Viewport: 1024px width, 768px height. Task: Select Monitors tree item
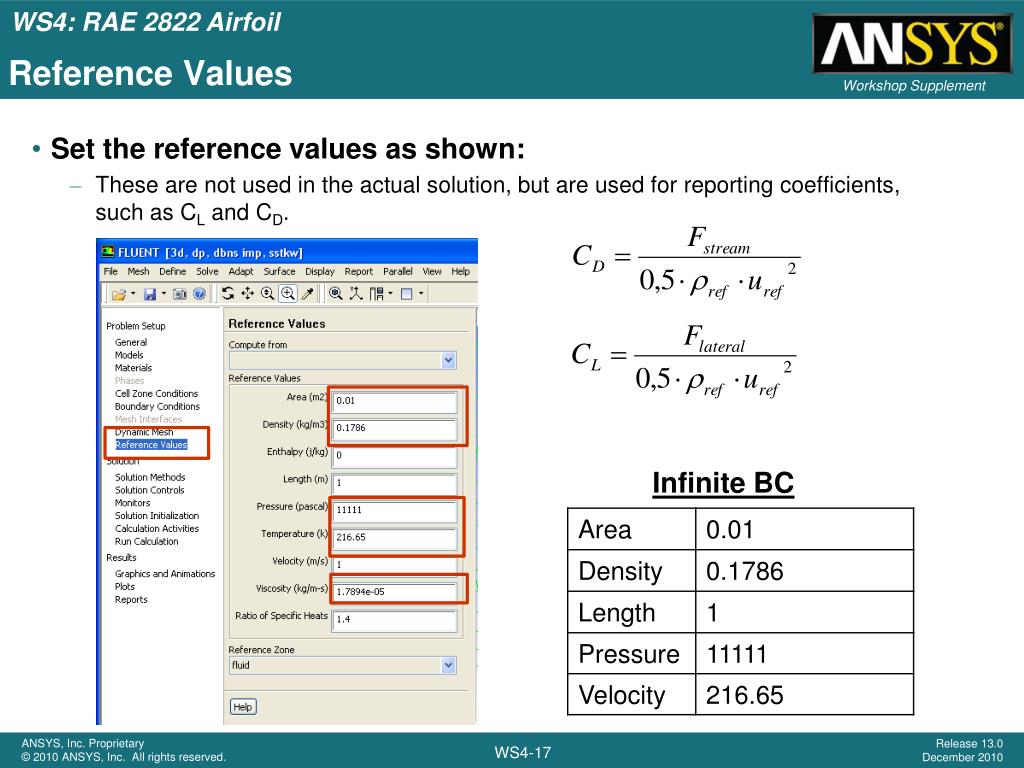tap(133, 503)
